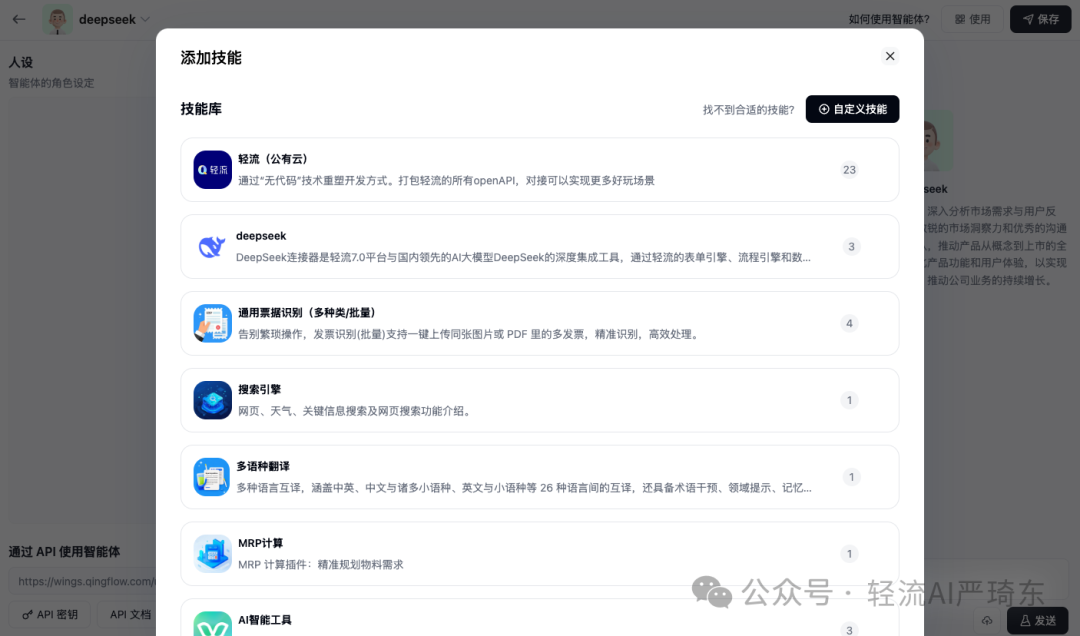Click the 轻流 (公有云) skill icon
The width and height of the screenshot is (1080, 636).
[212, 170]
